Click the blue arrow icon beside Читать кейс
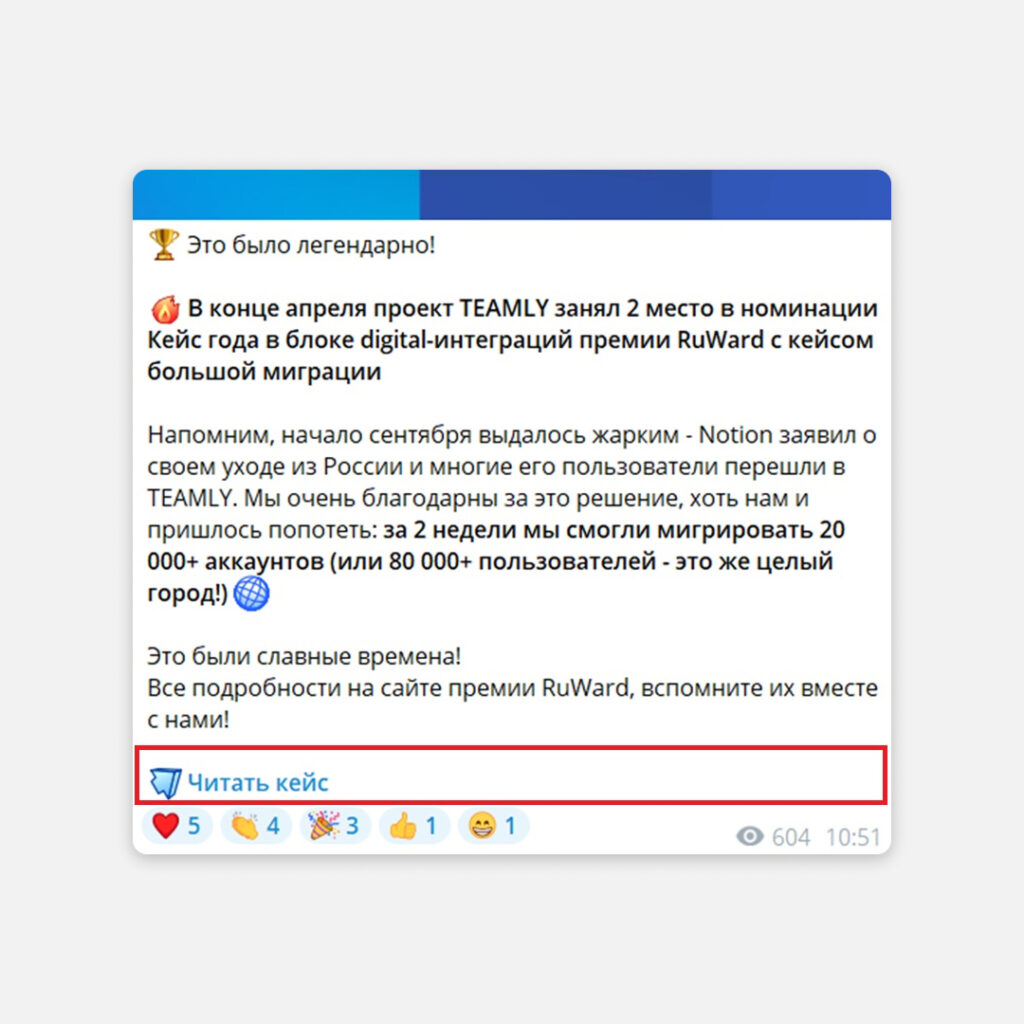 pos(165,782)
